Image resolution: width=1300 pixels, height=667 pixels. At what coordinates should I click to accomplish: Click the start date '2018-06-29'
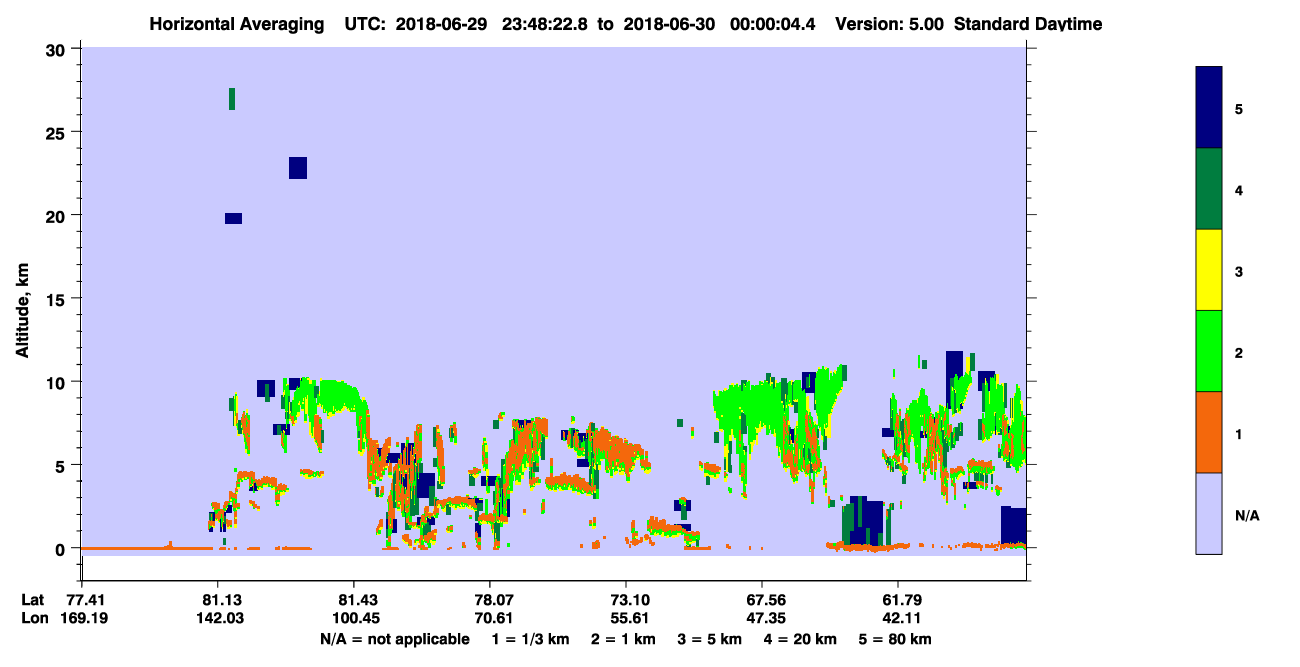click(x=444, y=23)
